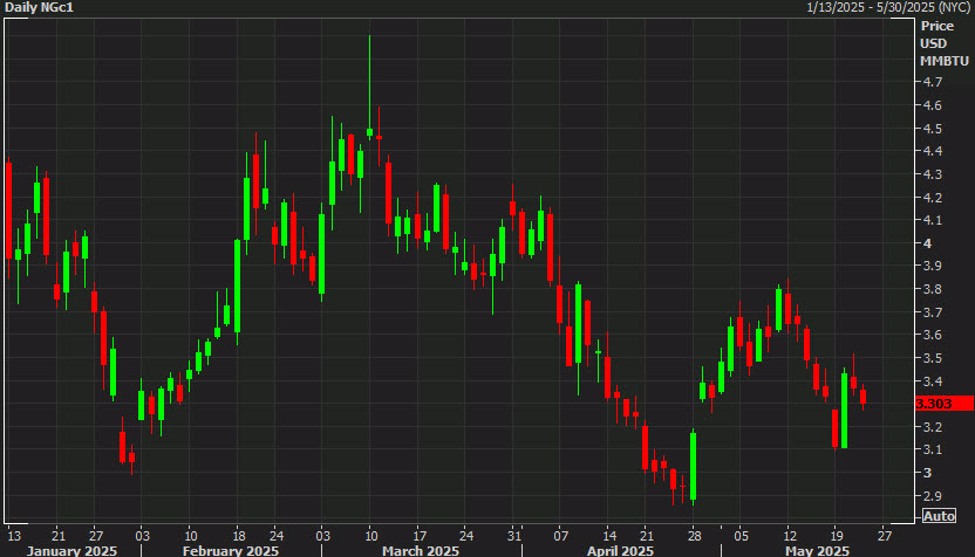Screen dimensions: 975x557
Task: Click the last red candle nearest the 3.303 tag
Action: (x=863, y=397)
